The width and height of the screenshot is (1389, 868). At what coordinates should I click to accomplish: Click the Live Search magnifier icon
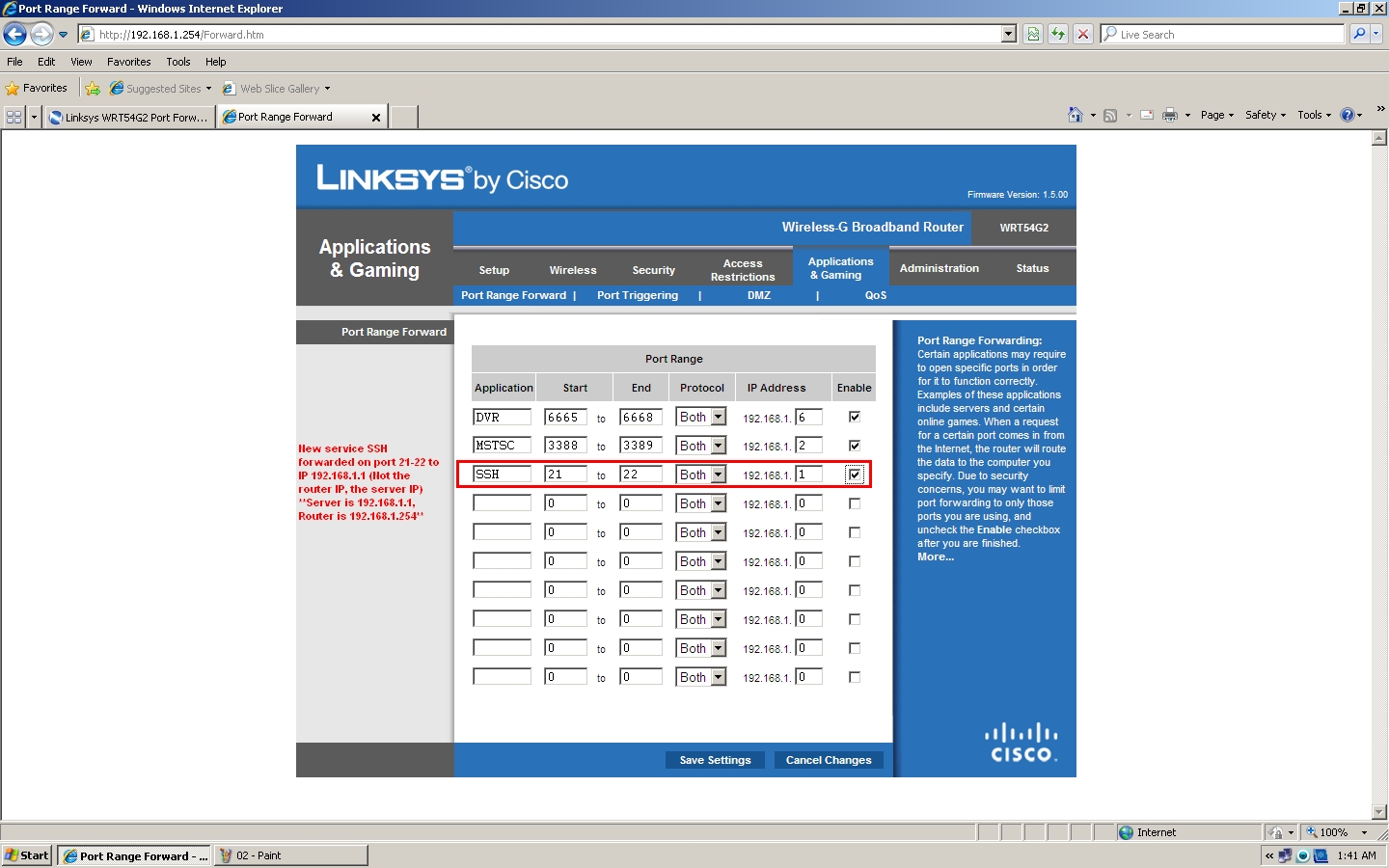pos(1359,34)
